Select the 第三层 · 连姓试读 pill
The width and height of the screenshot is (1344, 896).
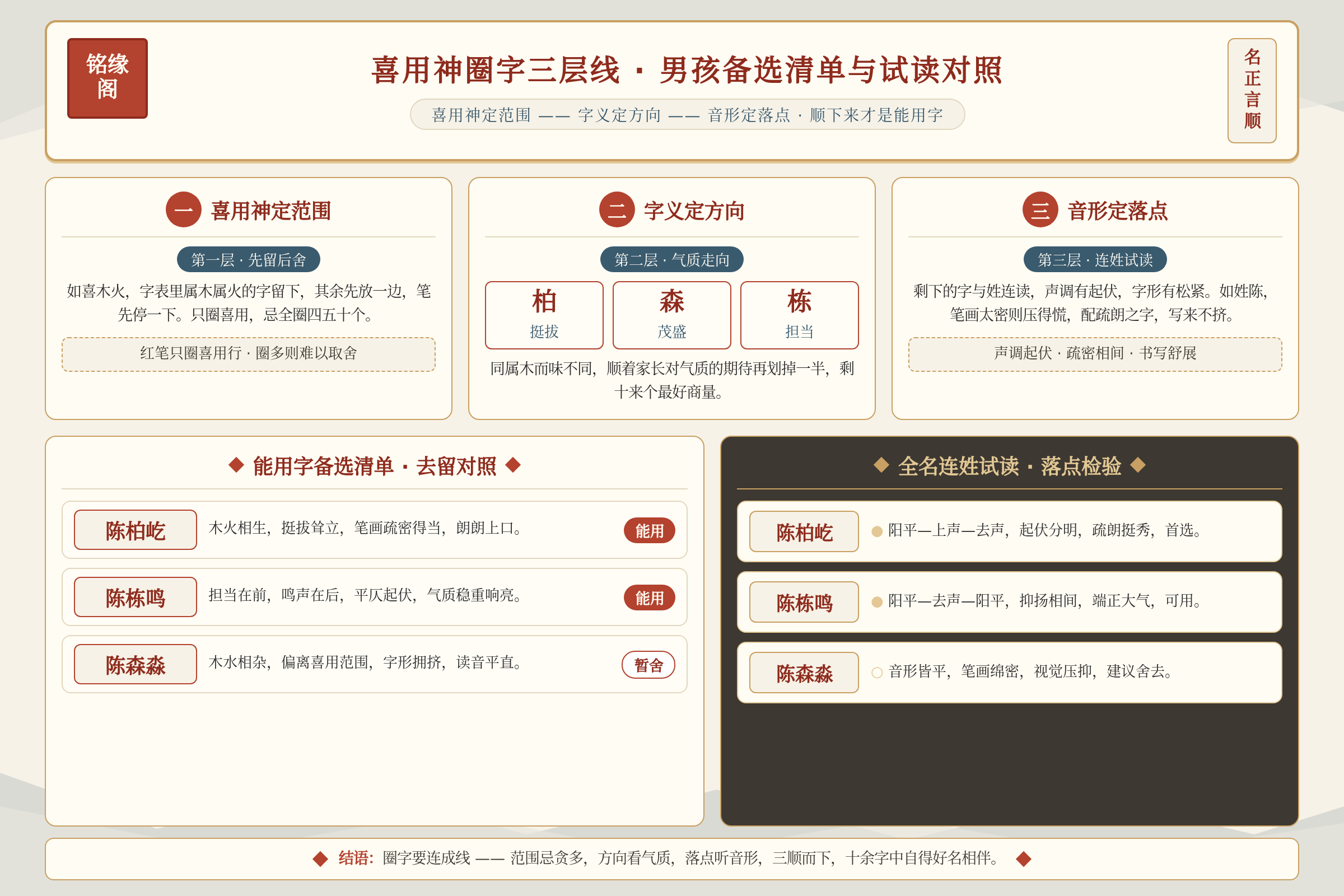[x=1095, y=259]
